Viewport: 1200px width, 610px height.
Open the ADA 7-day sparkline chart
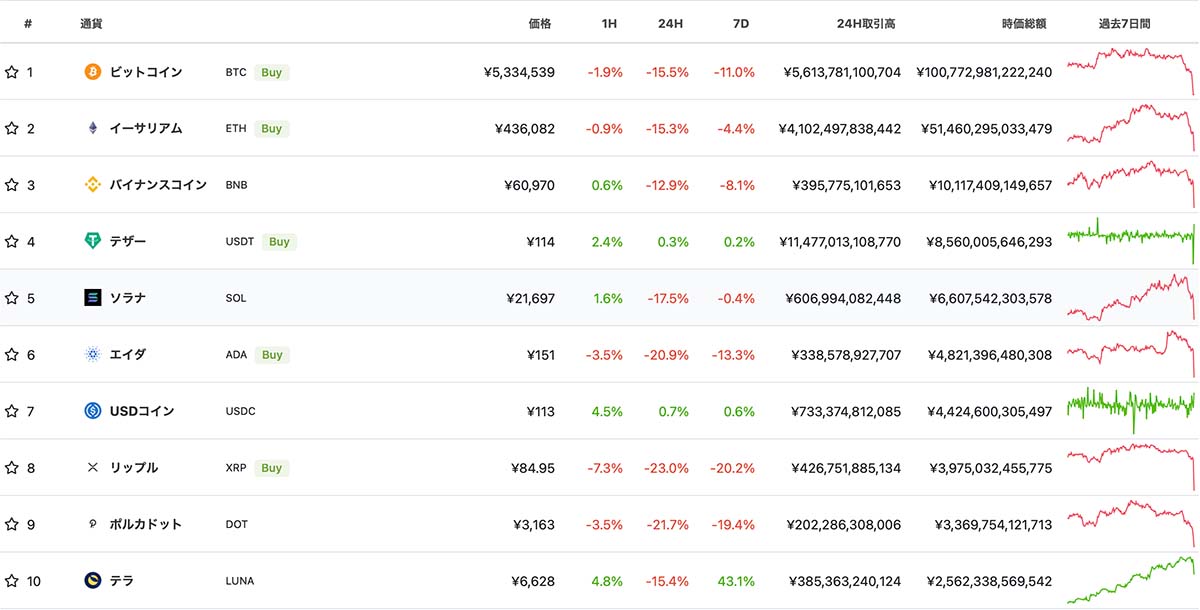pyautogui.click(x=1131, y=354)
